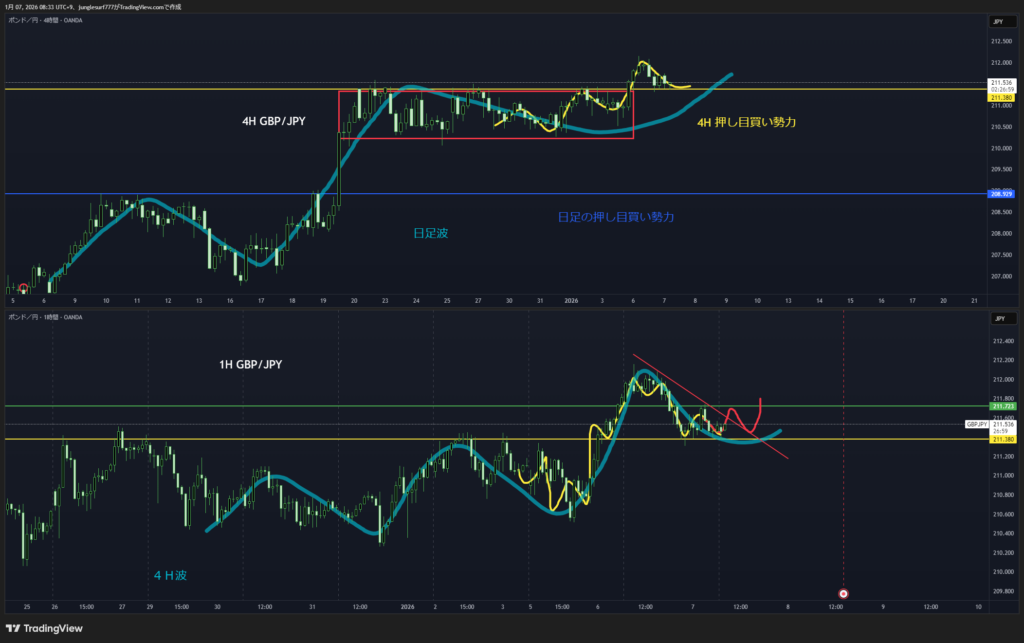Image resolution: width=1024 pixels, height=643 pixels.
Task: Click the current price 211.536 label on 4H chart
Action: tap(1001, 82)
